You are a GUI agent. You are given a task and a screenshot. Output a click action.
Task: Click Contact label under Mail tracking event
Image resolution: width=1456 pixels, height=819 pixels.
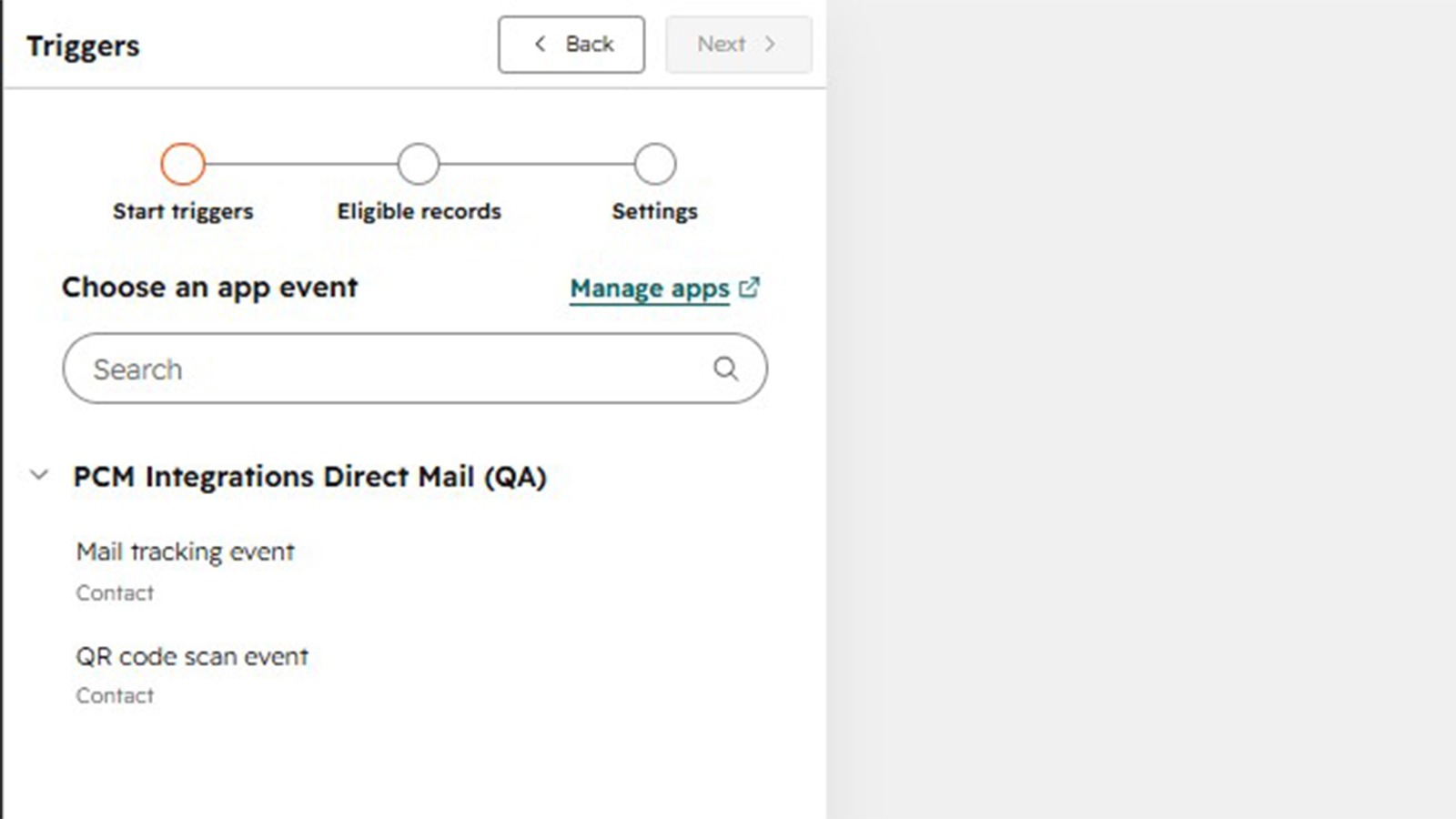115,593
